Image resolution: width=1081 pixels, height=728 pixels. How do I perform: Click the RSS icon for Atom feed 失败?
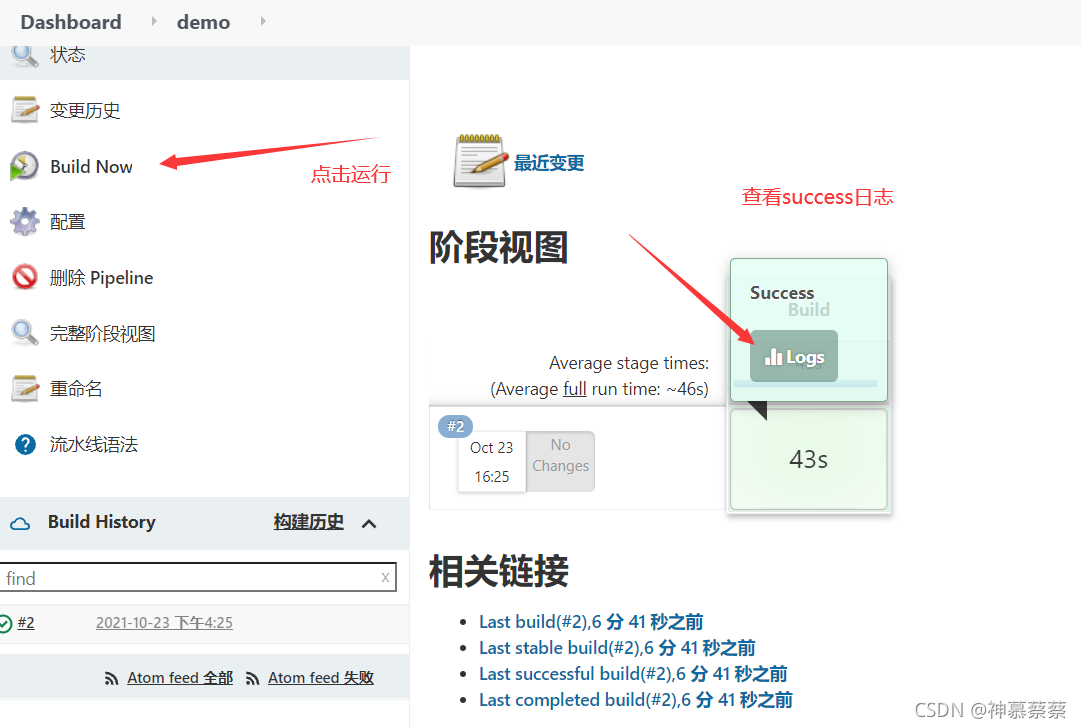point(252,678)
